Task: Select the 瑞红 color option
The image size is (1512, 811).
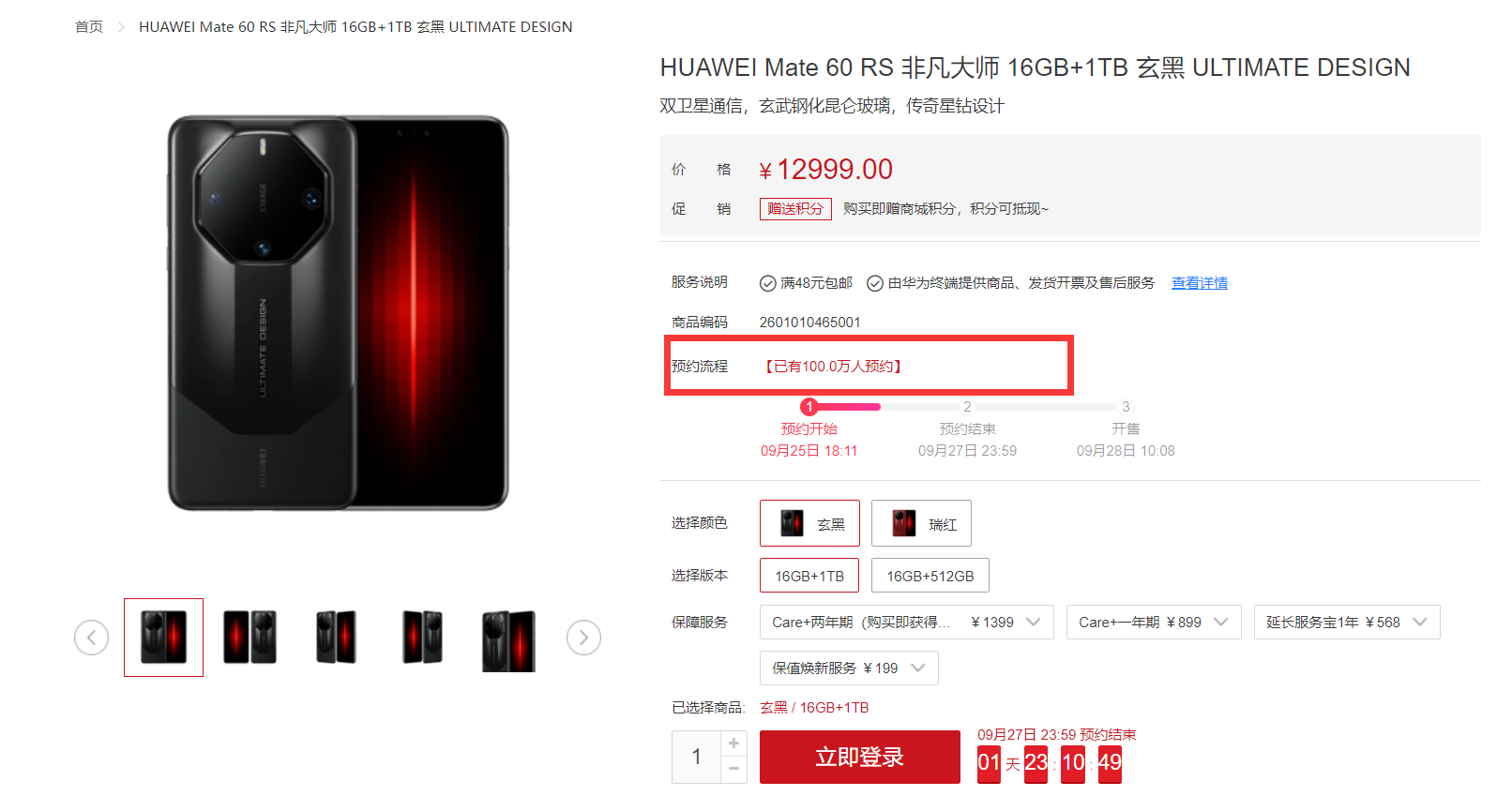Action: coord(921,523)
